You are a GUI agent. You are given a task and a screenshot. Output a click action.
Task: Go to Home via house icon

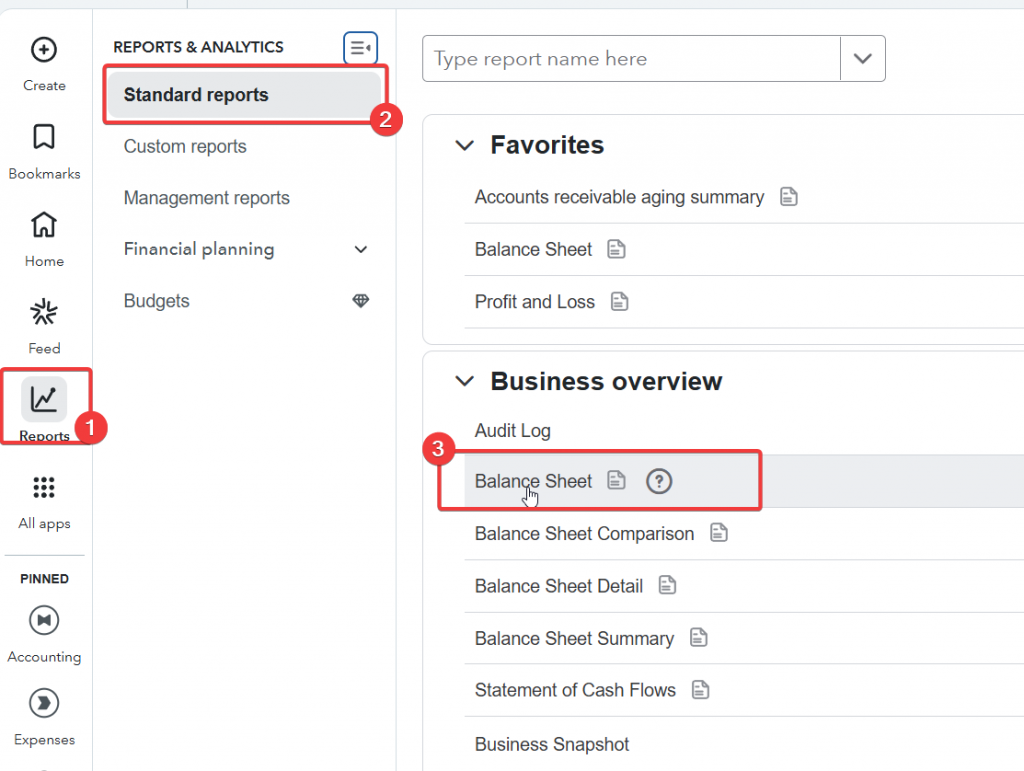coord(44,225)
